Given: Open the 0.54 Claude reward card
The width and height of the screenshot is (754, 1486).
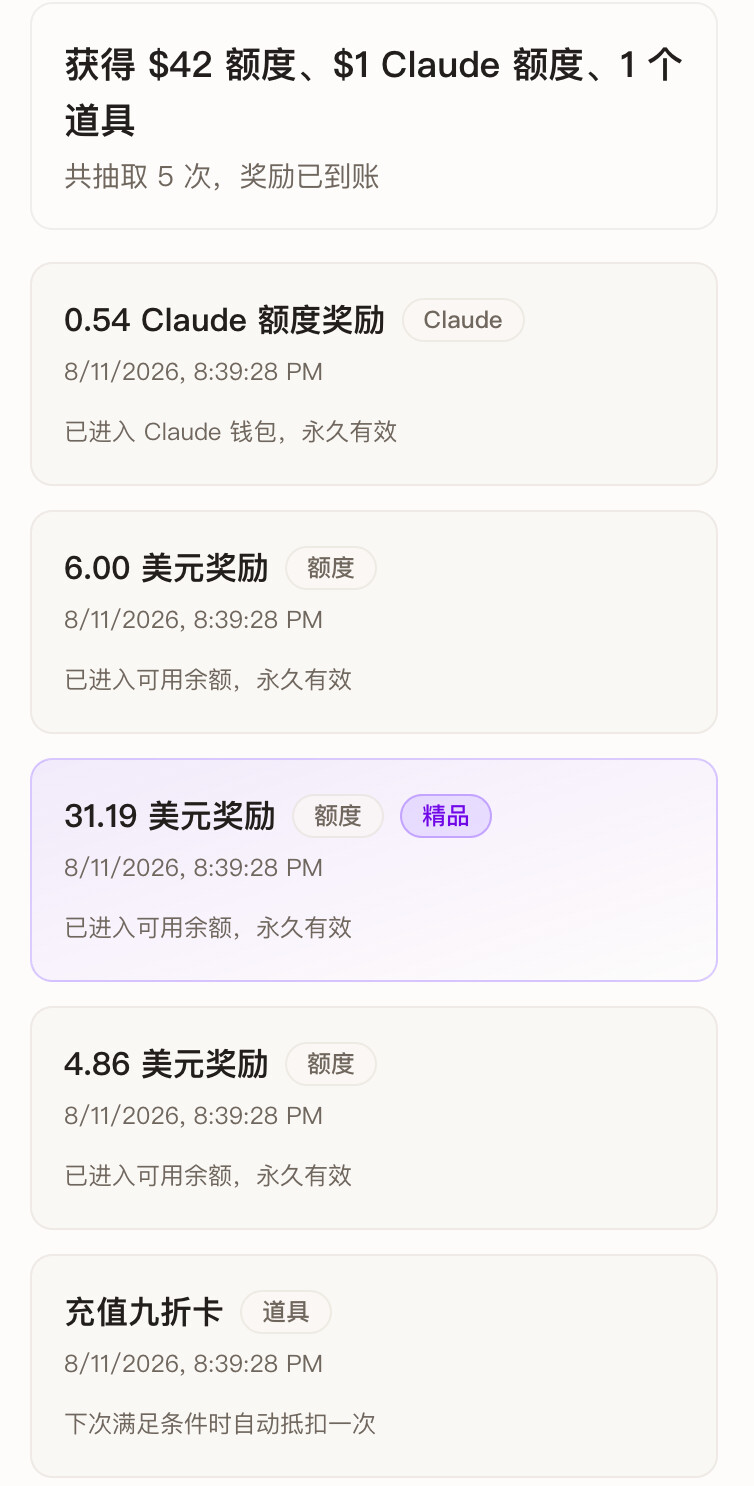Looking at the screenshot, I should (374, 374).
